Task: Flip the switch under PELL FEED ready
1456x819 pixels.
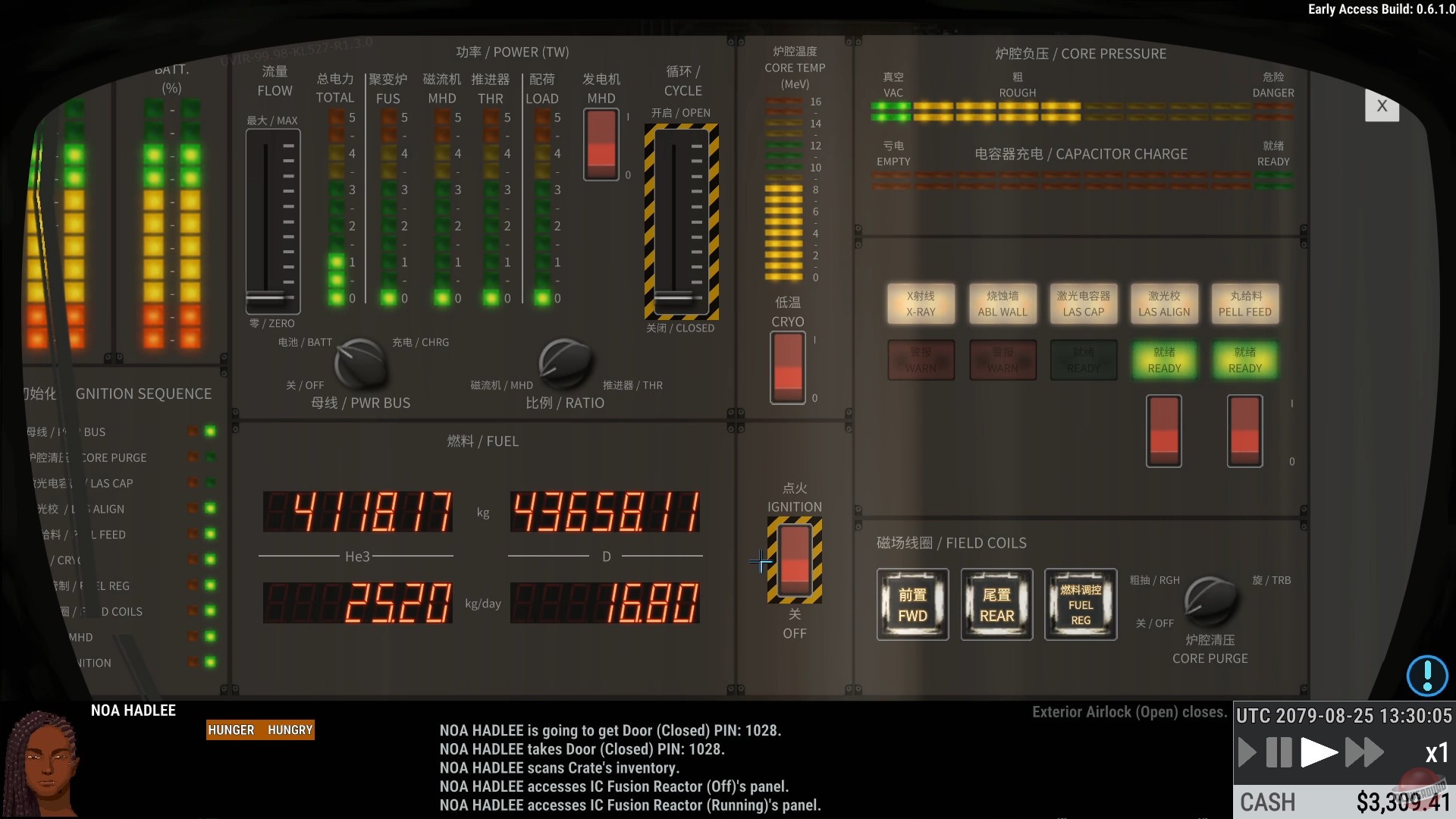Action: click(1244, 431)
